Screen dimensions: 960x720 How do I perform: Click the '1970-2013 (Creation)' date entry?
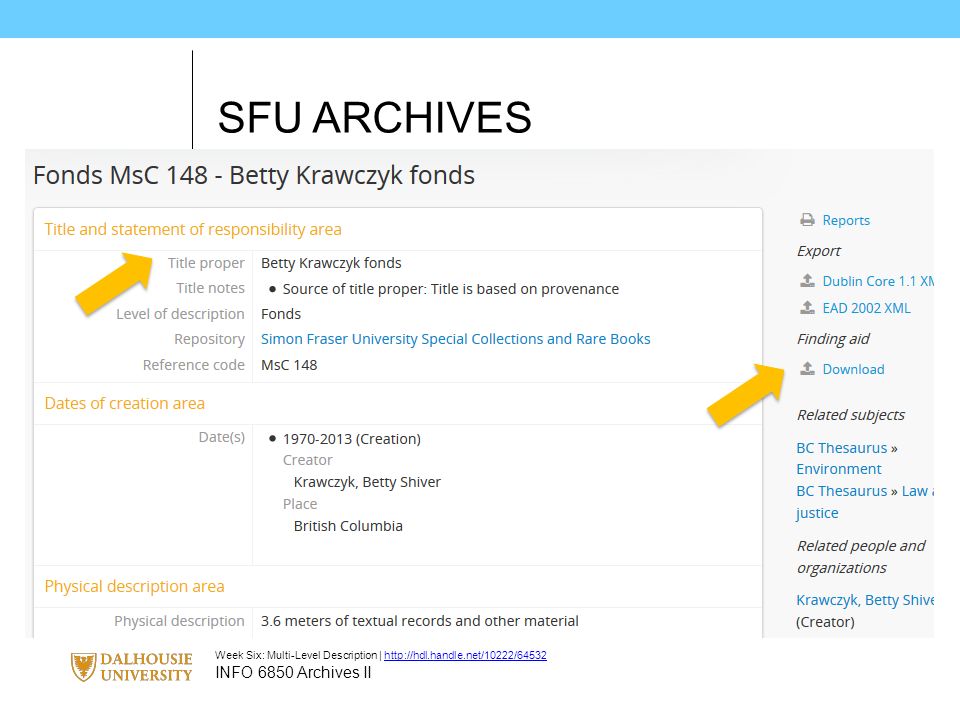[351, 439]
